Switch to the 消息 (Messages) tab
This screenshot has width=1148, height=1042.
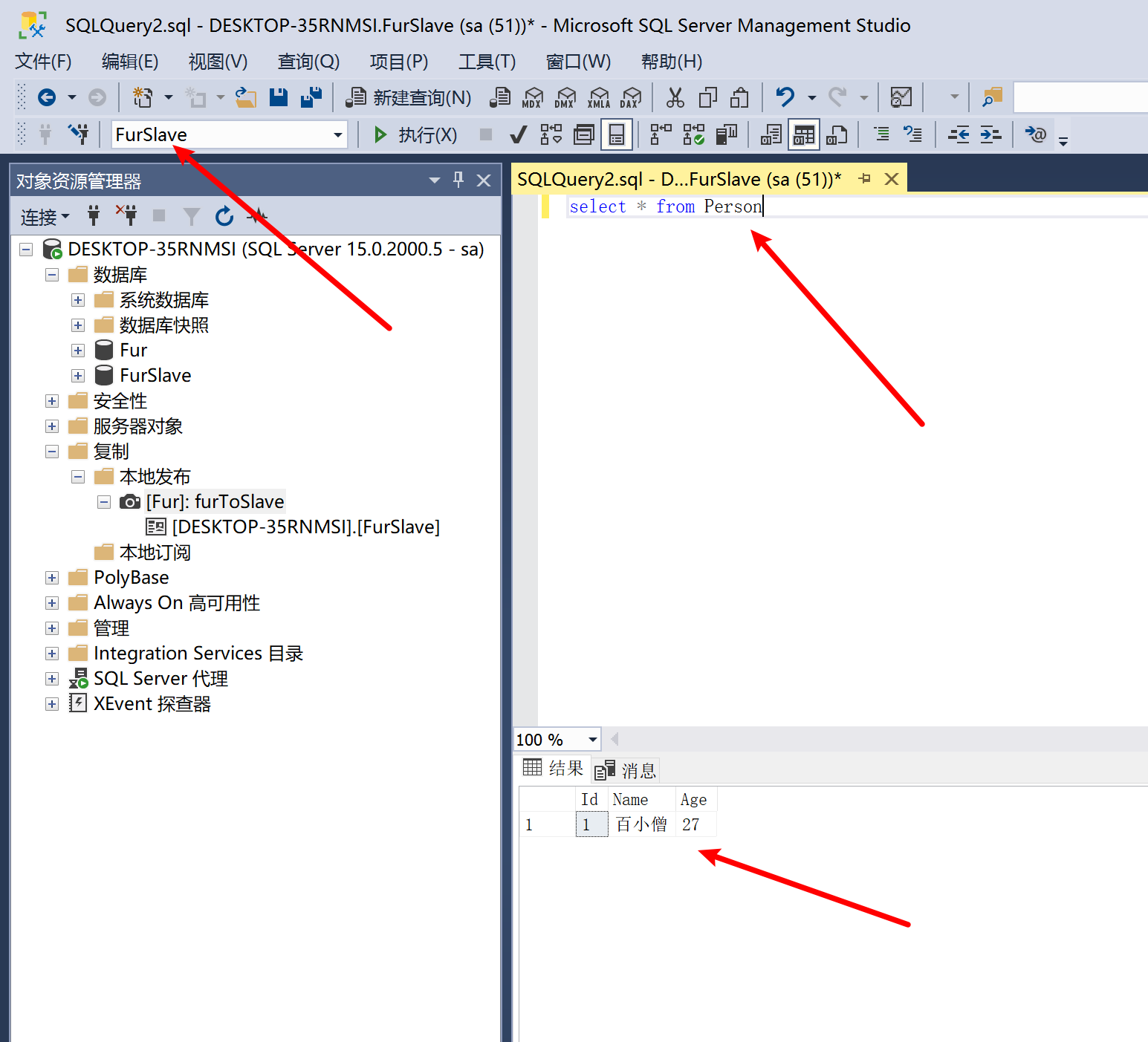pyautogui.click(x=627, y=770)
